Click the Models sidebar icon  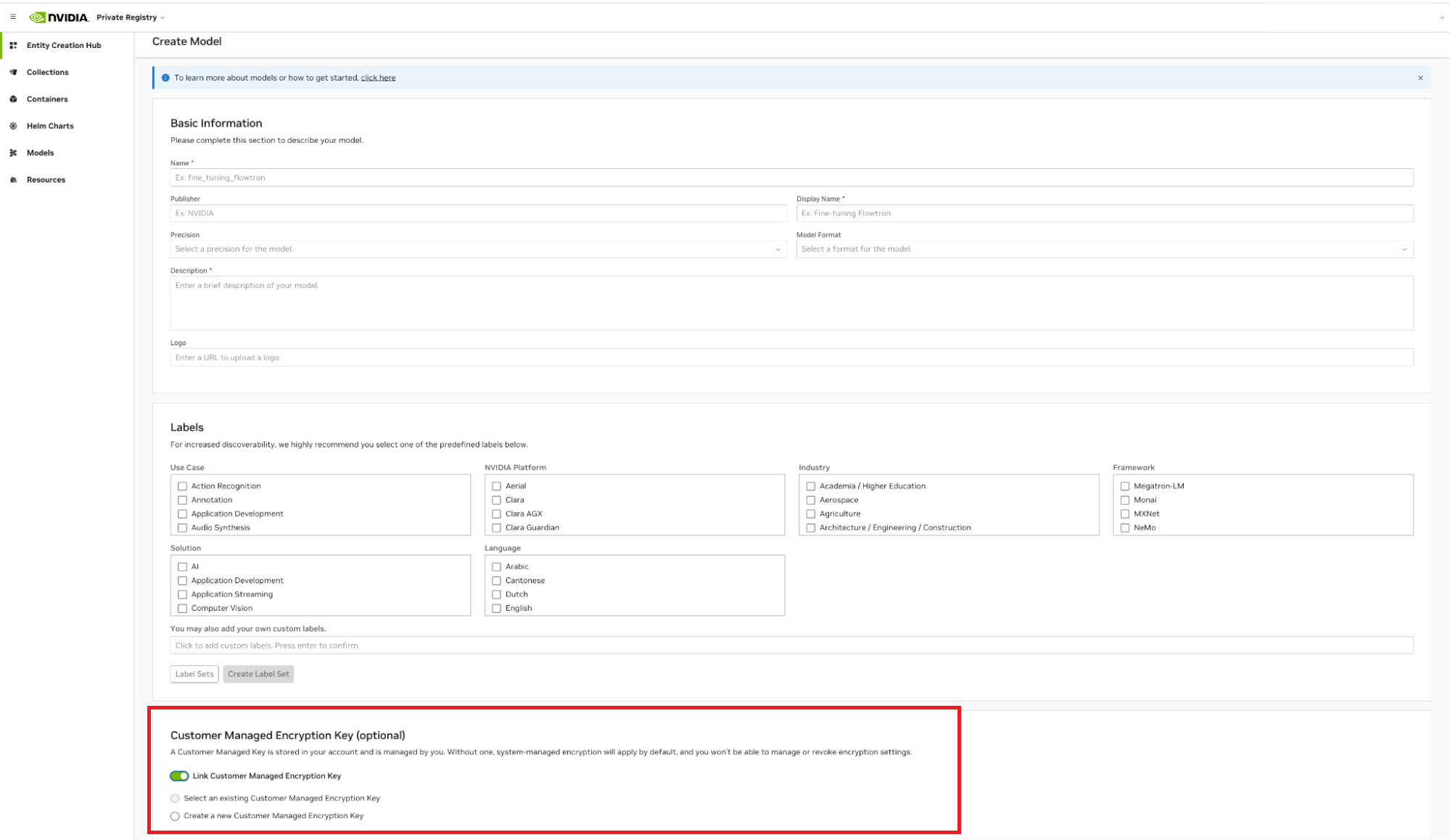(x=13, y=152)
